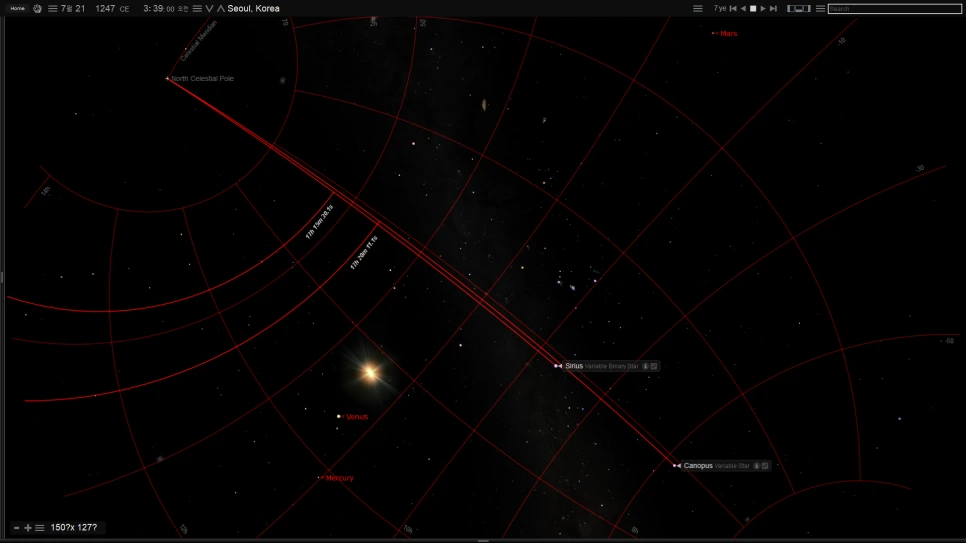
Task: Click the bright Sun in the sky view
Action: pyautogui.click(x=370, y=372)
